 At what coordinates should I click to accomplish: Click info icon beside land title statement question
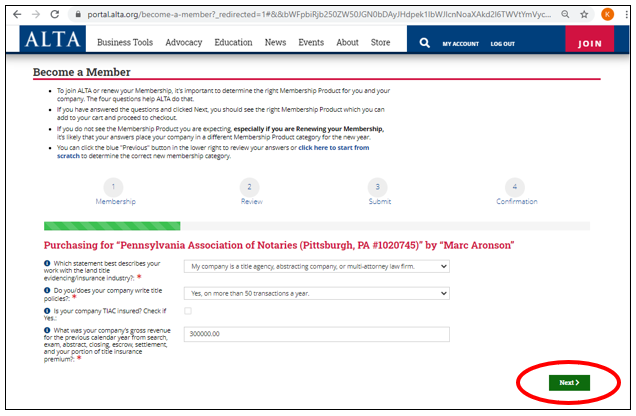click(x=47, y=264)
